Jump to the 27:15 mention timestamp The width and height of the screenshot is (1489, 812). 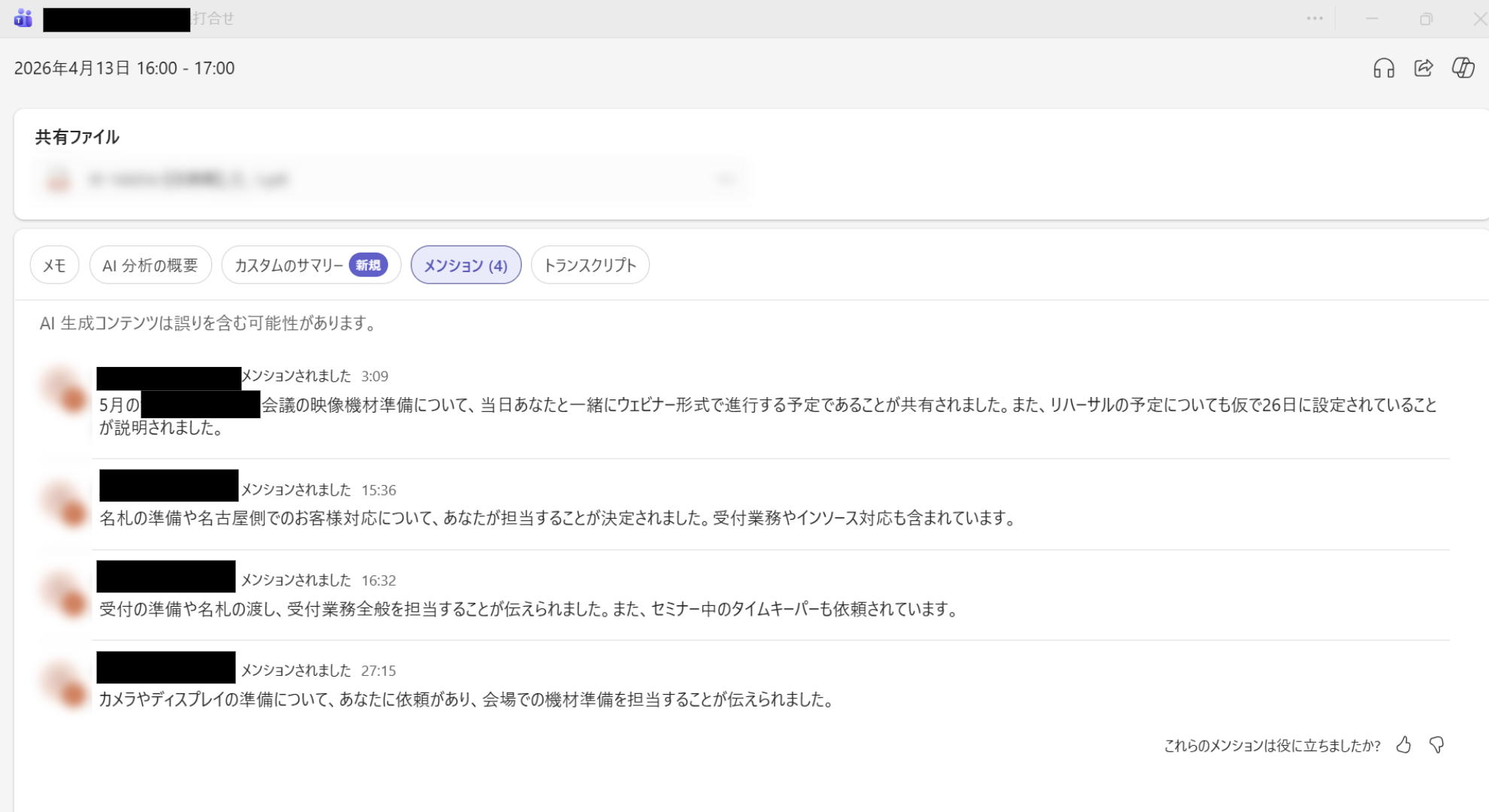click(378, 671)
